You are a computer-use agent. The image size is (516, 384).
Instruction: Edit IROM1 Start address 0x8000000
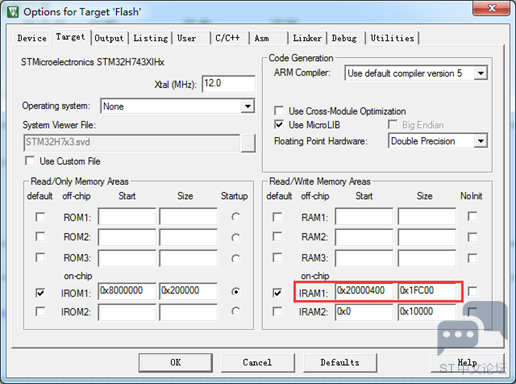tap(127, 291)
